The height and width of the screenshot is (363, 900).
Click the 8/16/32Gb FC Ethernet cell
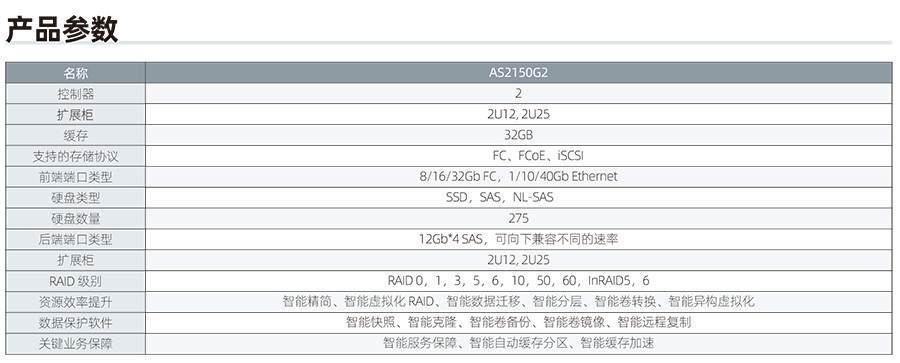pyautogui.click(x=518, y=177)
